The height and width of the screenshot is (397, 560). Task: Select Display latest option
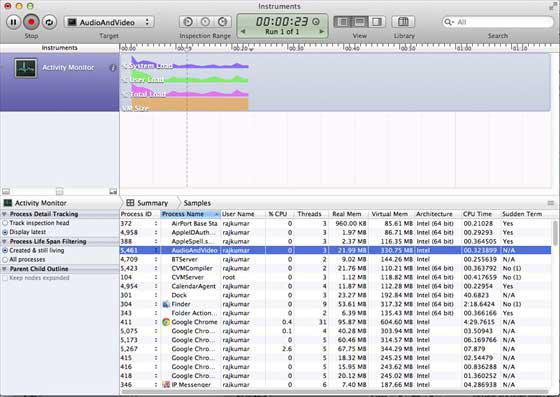tap(5, 232)
